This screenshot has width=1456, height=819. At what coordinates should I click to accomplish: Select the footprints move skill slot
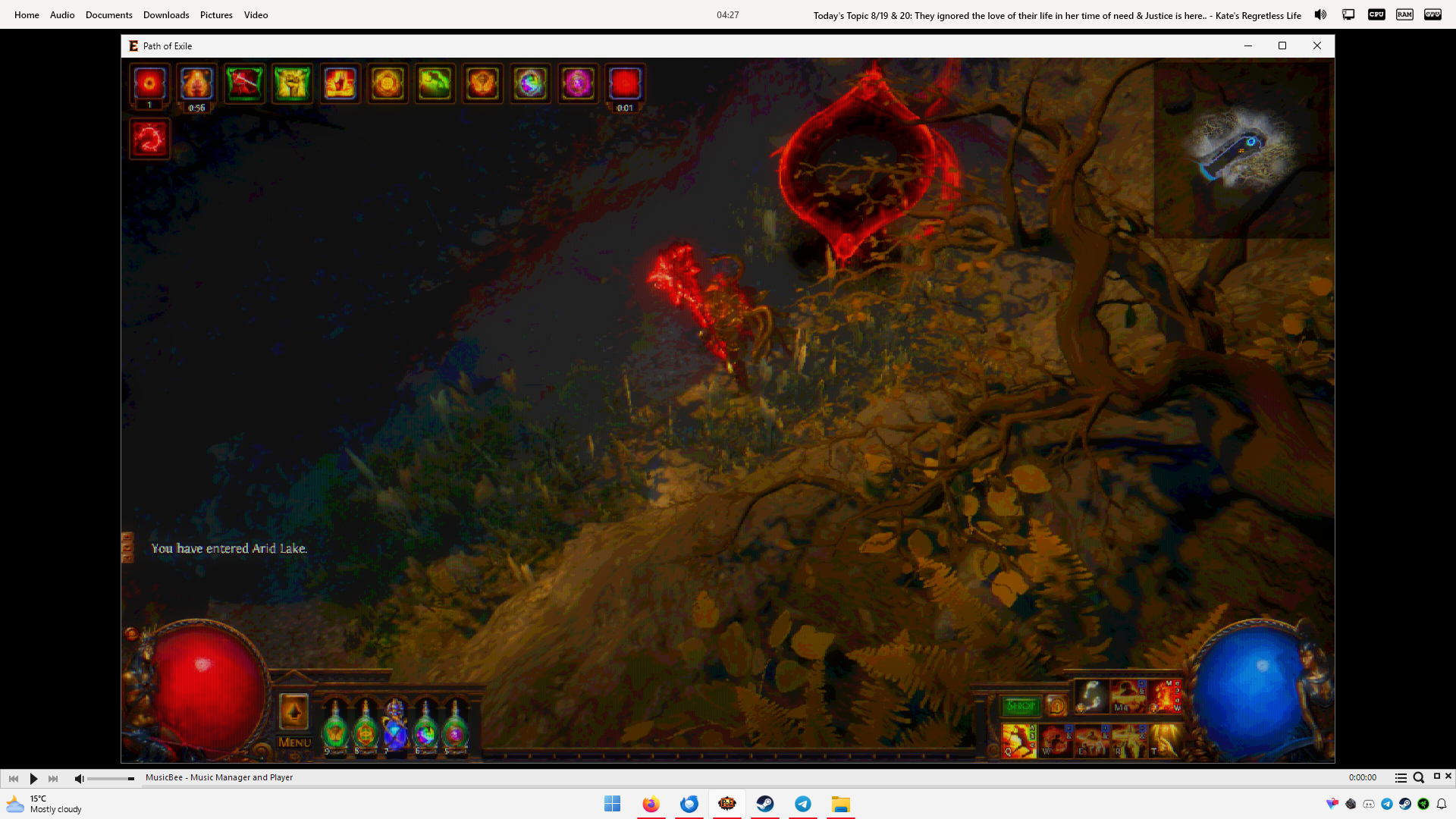tap(1092, 696)
